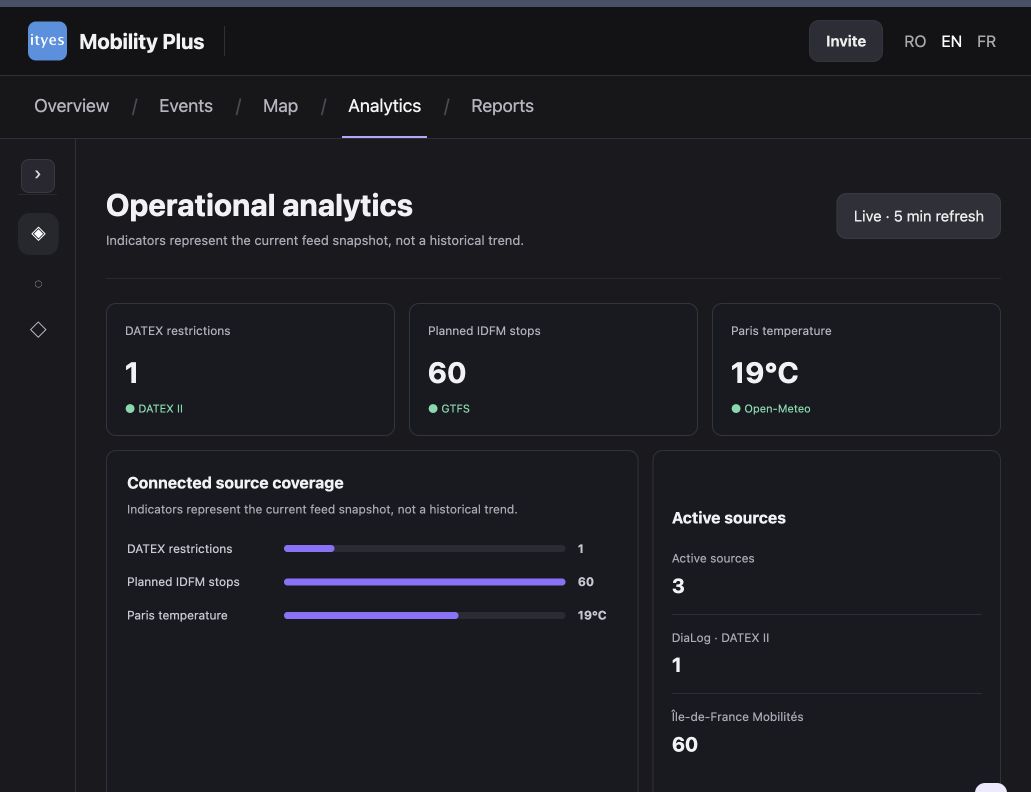Click the DATEX II source label
Image resolution: width=1031 pixels, height=792 pixels.
point(160,408)
